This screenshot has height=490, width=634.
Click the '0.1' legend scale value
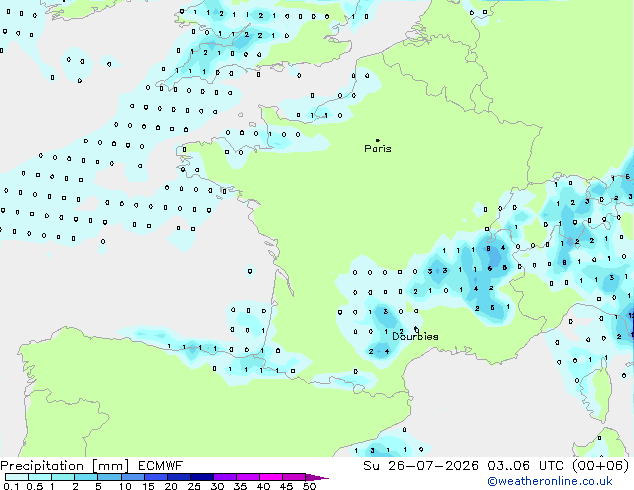click(11, 486)
